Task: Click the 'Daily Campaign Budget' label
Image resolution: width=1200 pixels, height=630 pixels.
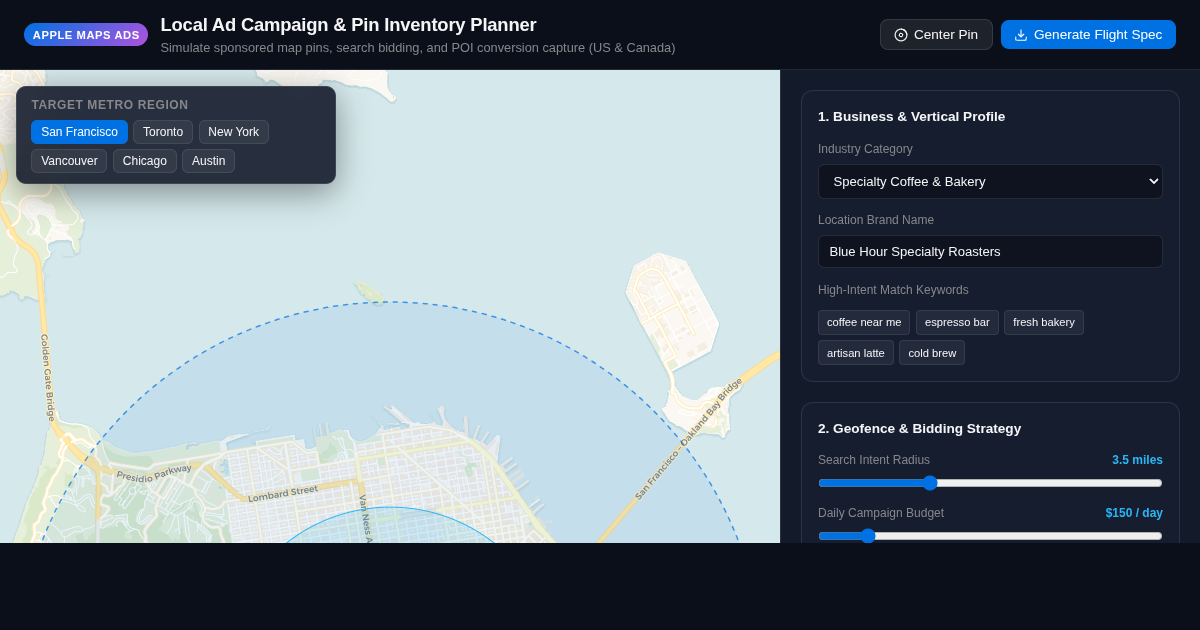Action: click(881, 513)
